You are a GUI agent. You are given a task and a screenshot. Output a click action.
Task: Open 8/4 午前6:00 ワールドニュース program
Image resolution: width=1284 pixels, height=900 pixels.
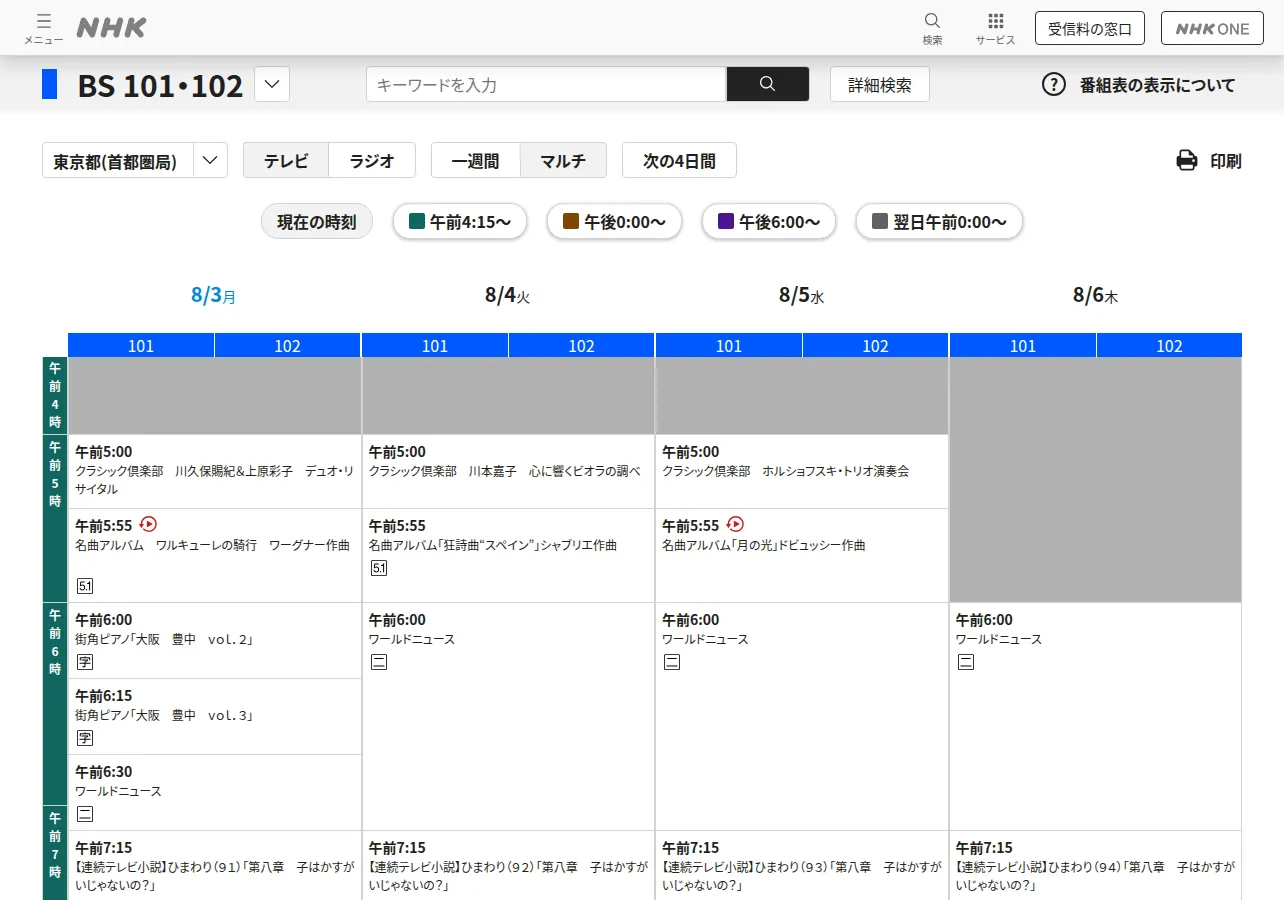(508, 716)
